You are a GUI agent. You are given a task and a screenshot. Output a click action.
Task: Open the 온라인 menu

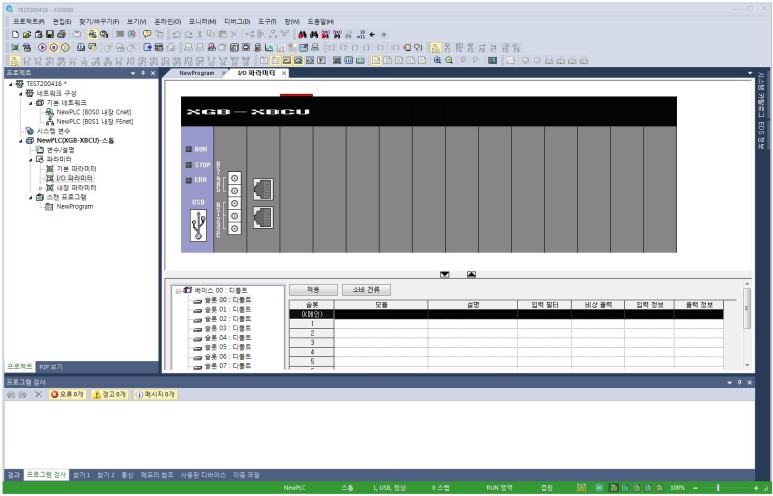167,22
